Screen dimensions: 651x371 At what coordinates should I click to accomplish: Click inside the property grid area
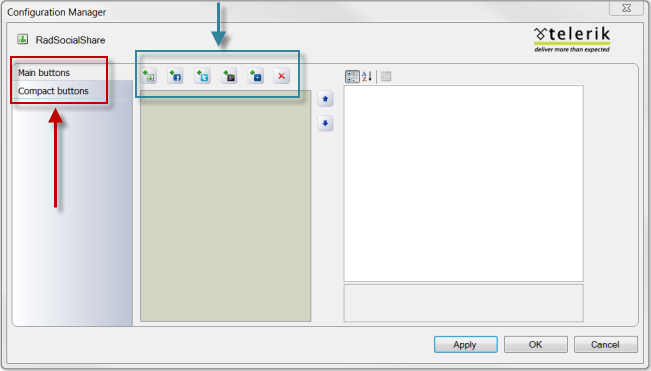click(463, 183)
